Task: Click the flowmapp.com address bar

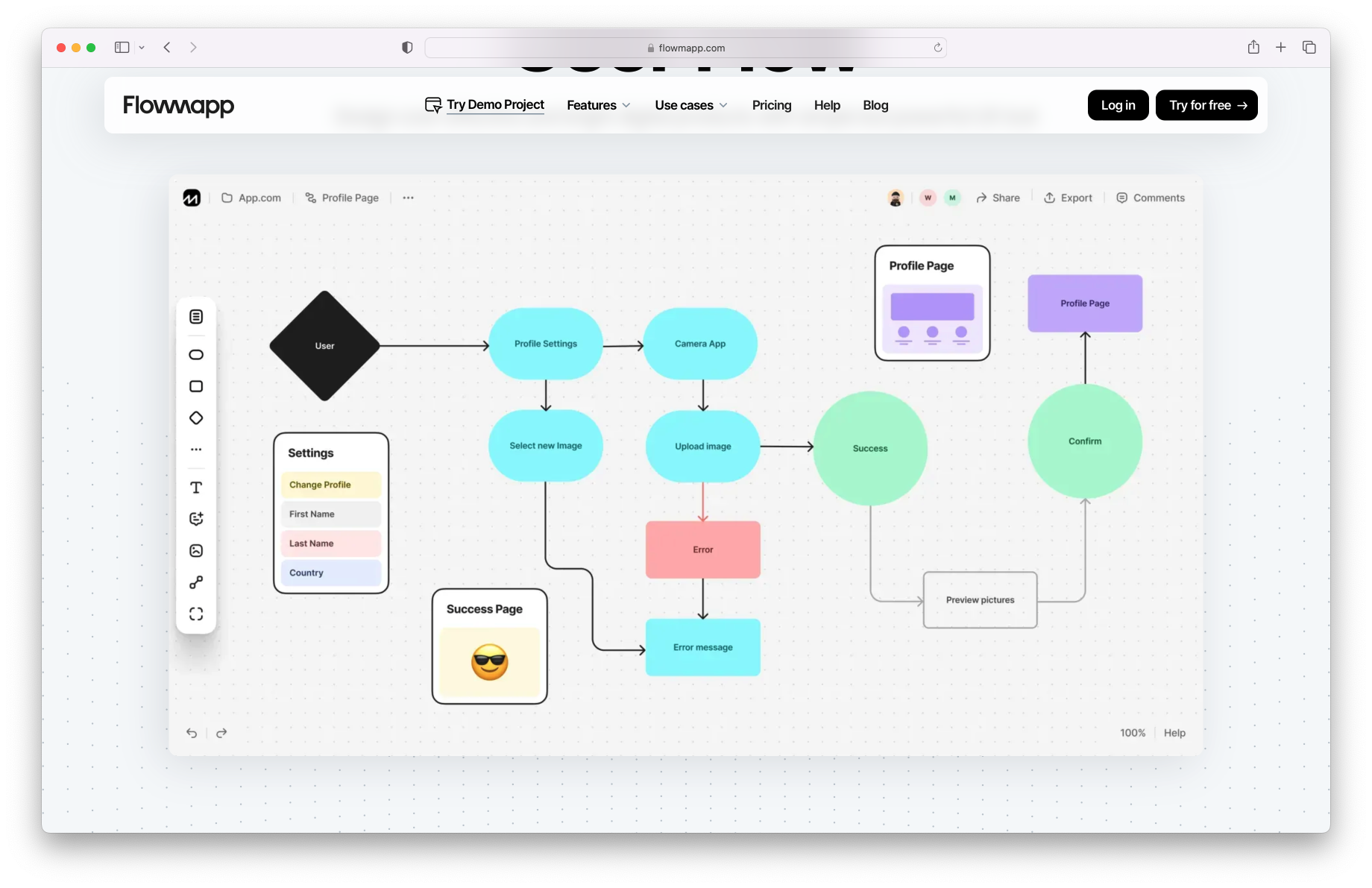Action: click(685, 48)
